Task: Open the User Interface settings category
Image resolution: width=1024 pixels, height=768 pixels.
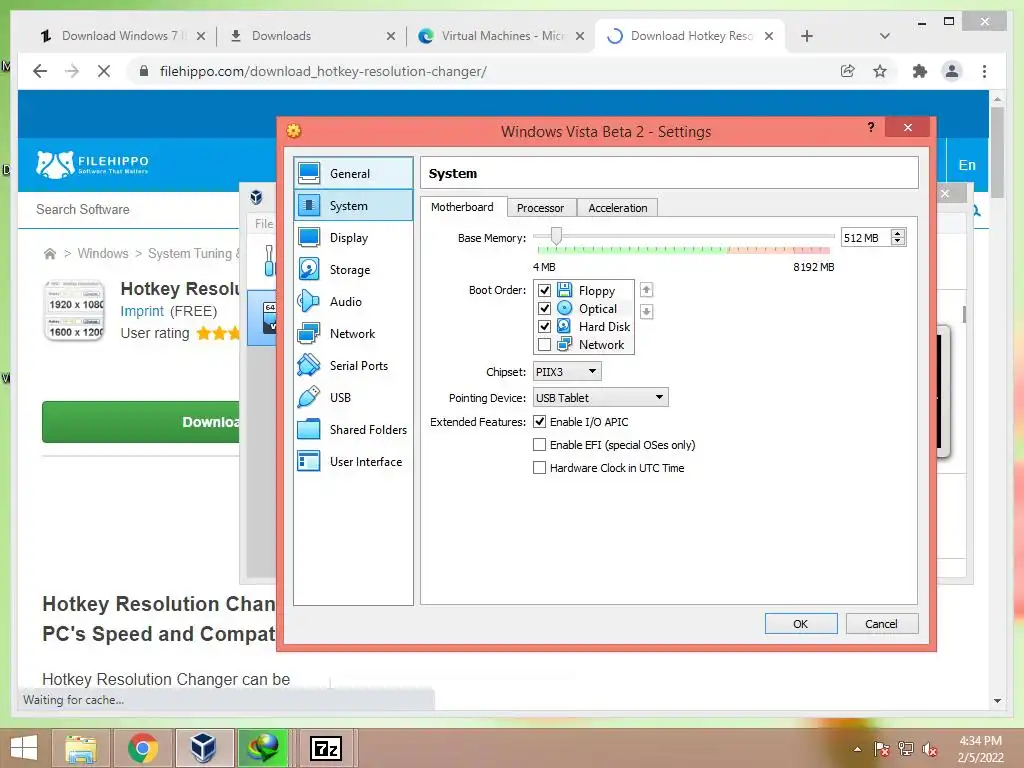Action: [x=353, y=462]
